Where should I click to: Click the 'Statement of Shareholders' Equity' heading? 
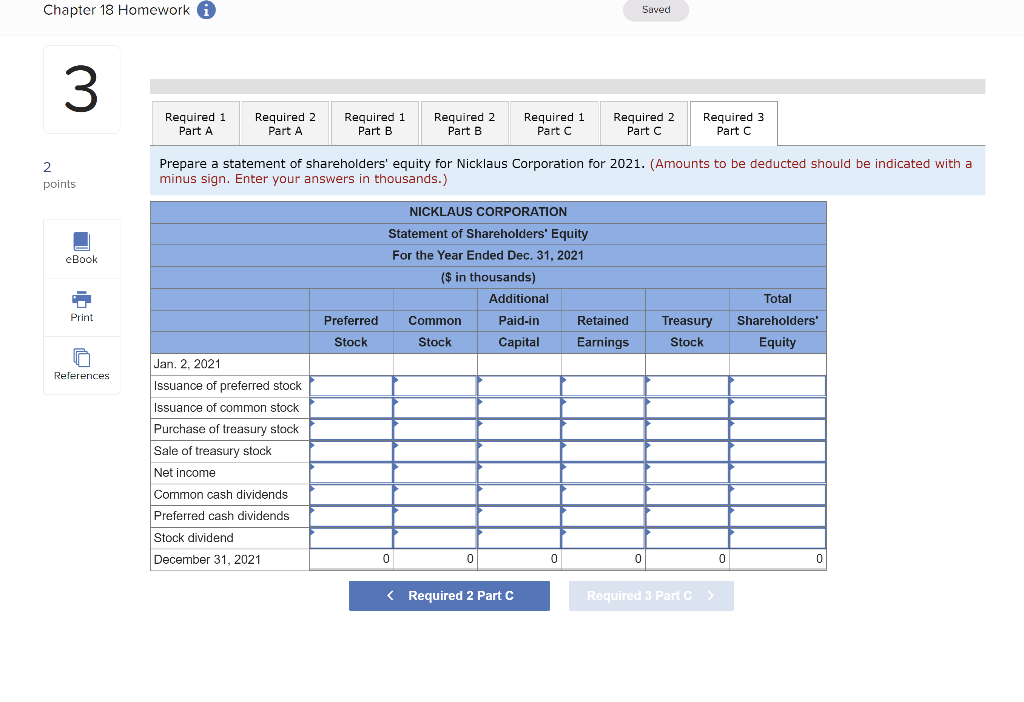488,234
